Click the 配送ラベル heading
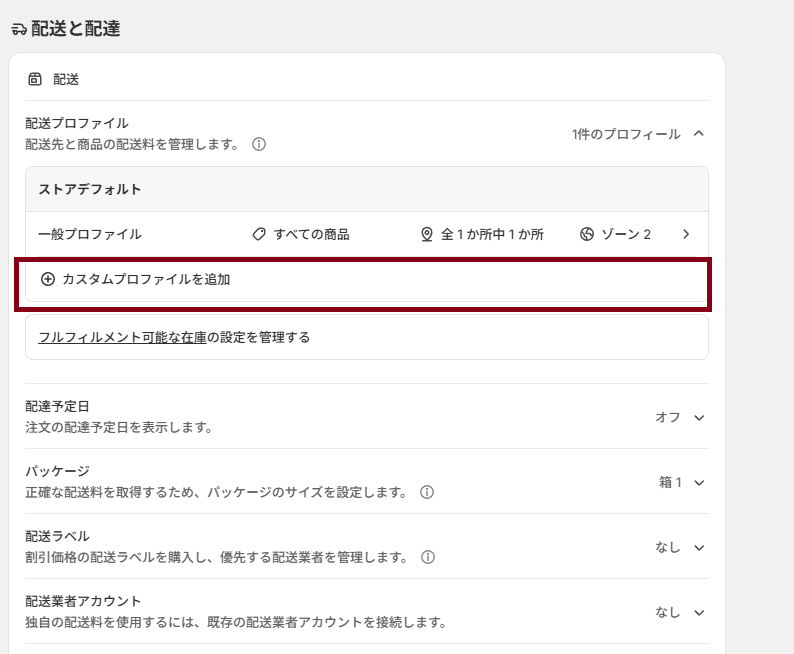Viewport: 794px width, 654px height. coord(57,537)
